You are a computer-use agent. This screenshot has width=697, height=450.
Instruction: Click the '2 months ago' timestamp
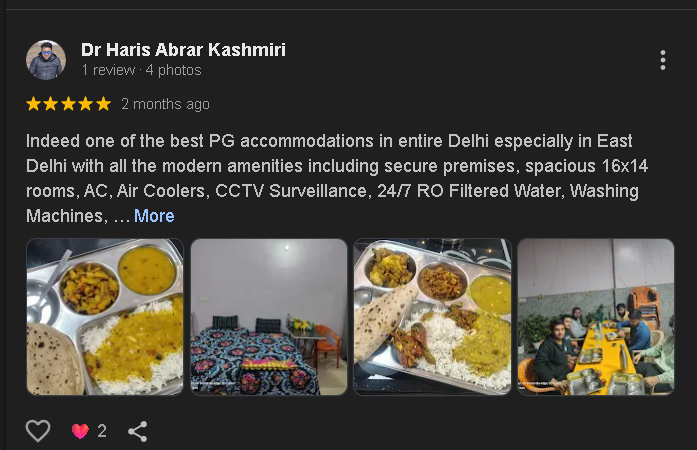point(165,104)
